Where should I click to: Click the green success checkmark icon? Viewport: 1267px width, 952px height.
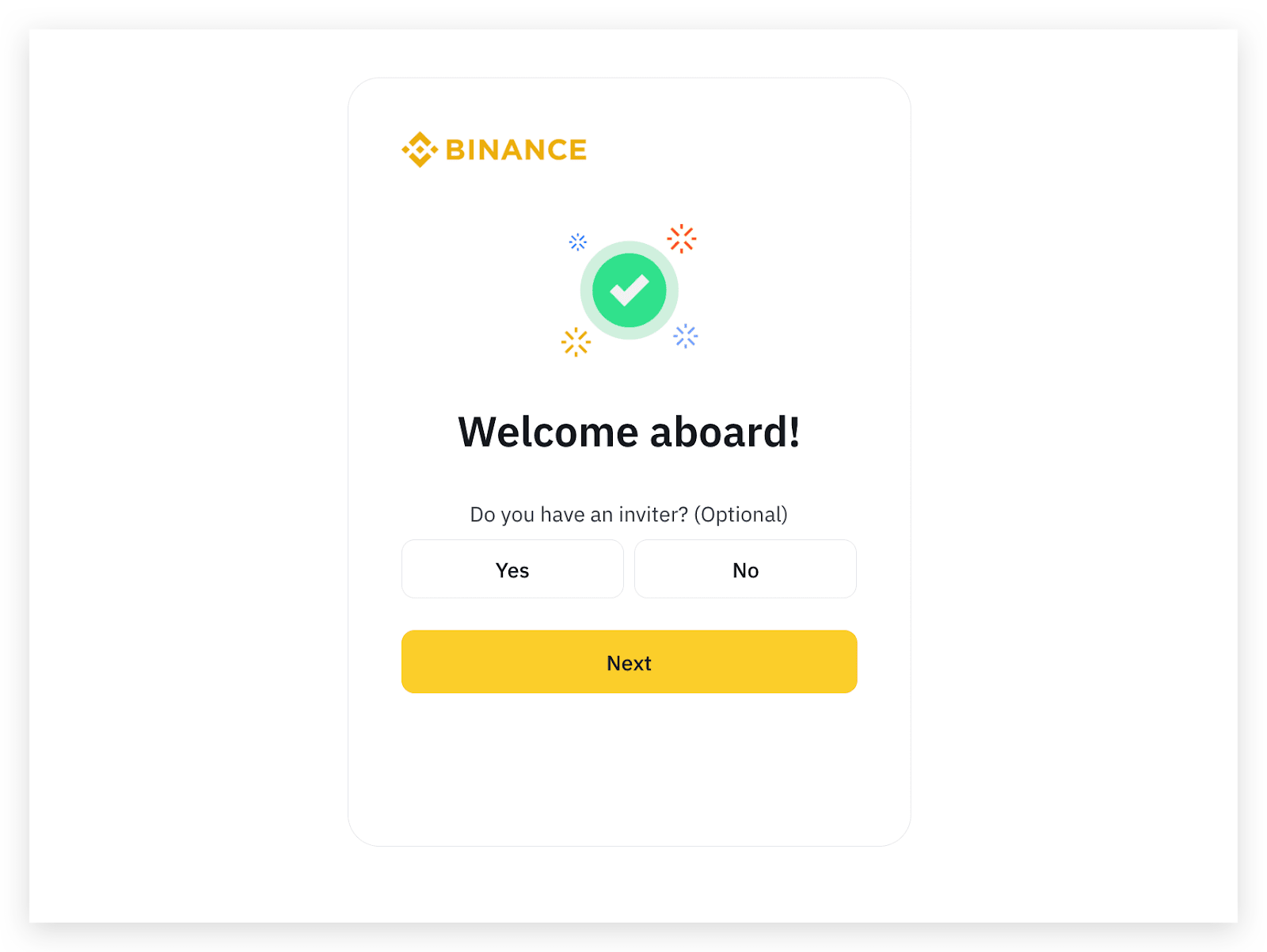tap(630, 291)
